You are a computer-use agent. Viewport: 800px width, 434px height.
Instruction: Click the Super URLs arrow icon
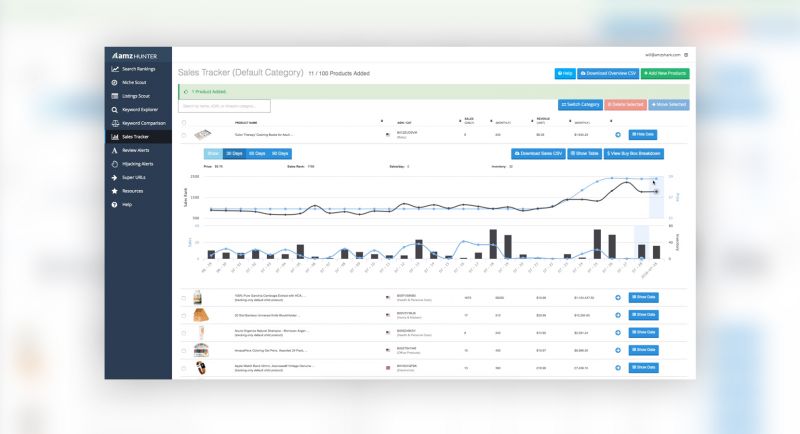(115, 177)
